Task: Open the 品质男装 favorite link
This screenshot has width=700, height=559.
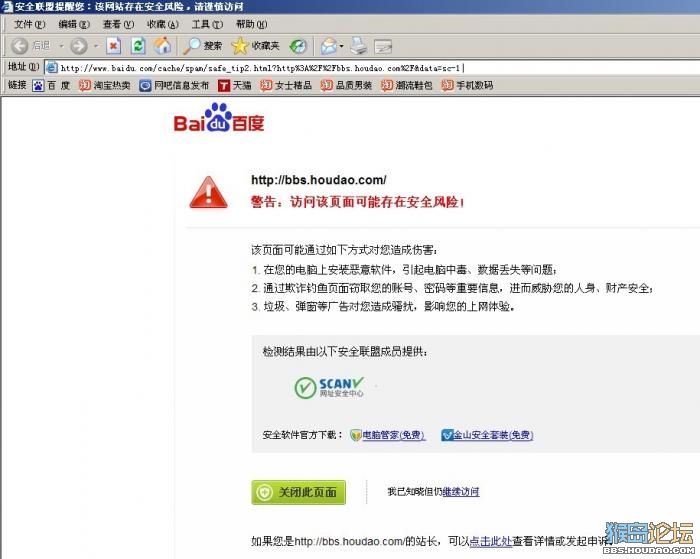Action: coord(346,85)
